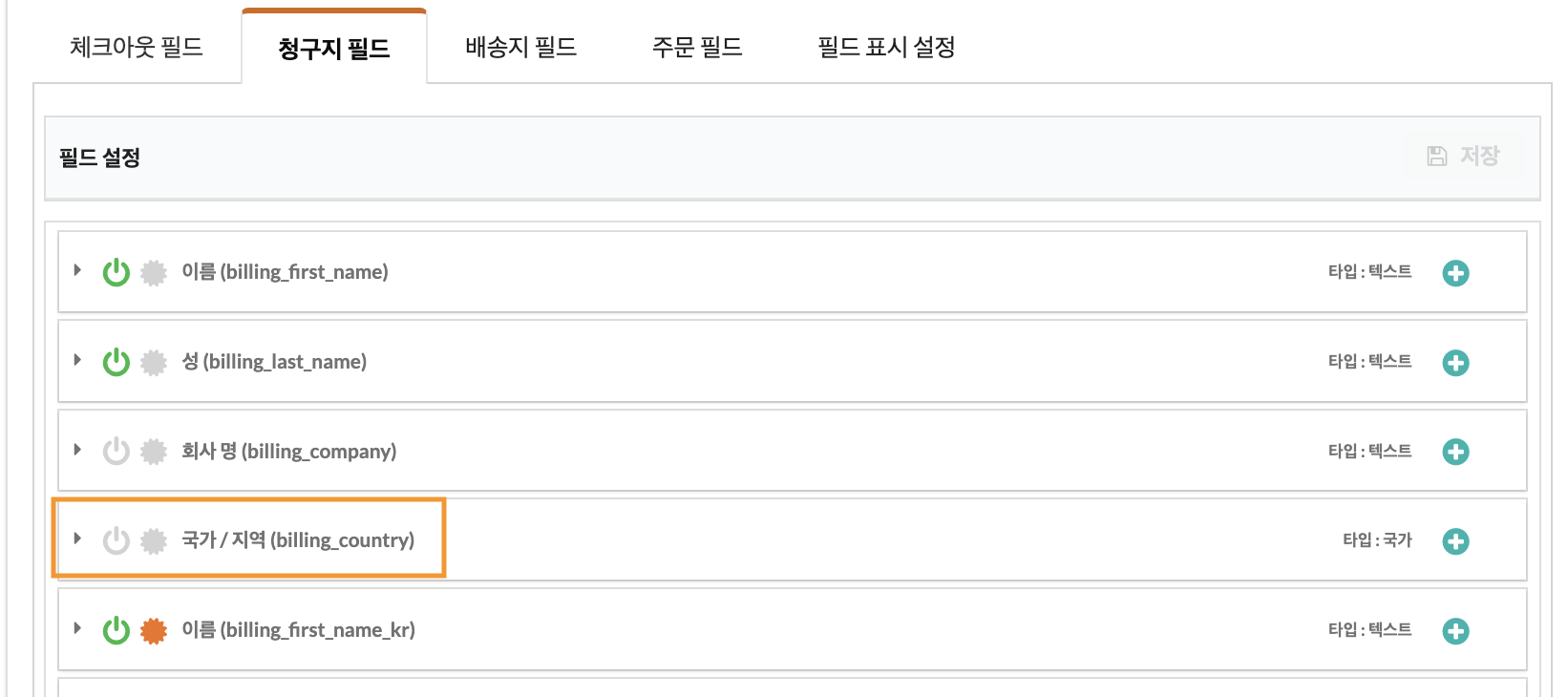Click the 저장 save button
1568x697 pixels.
point(1464,156)
